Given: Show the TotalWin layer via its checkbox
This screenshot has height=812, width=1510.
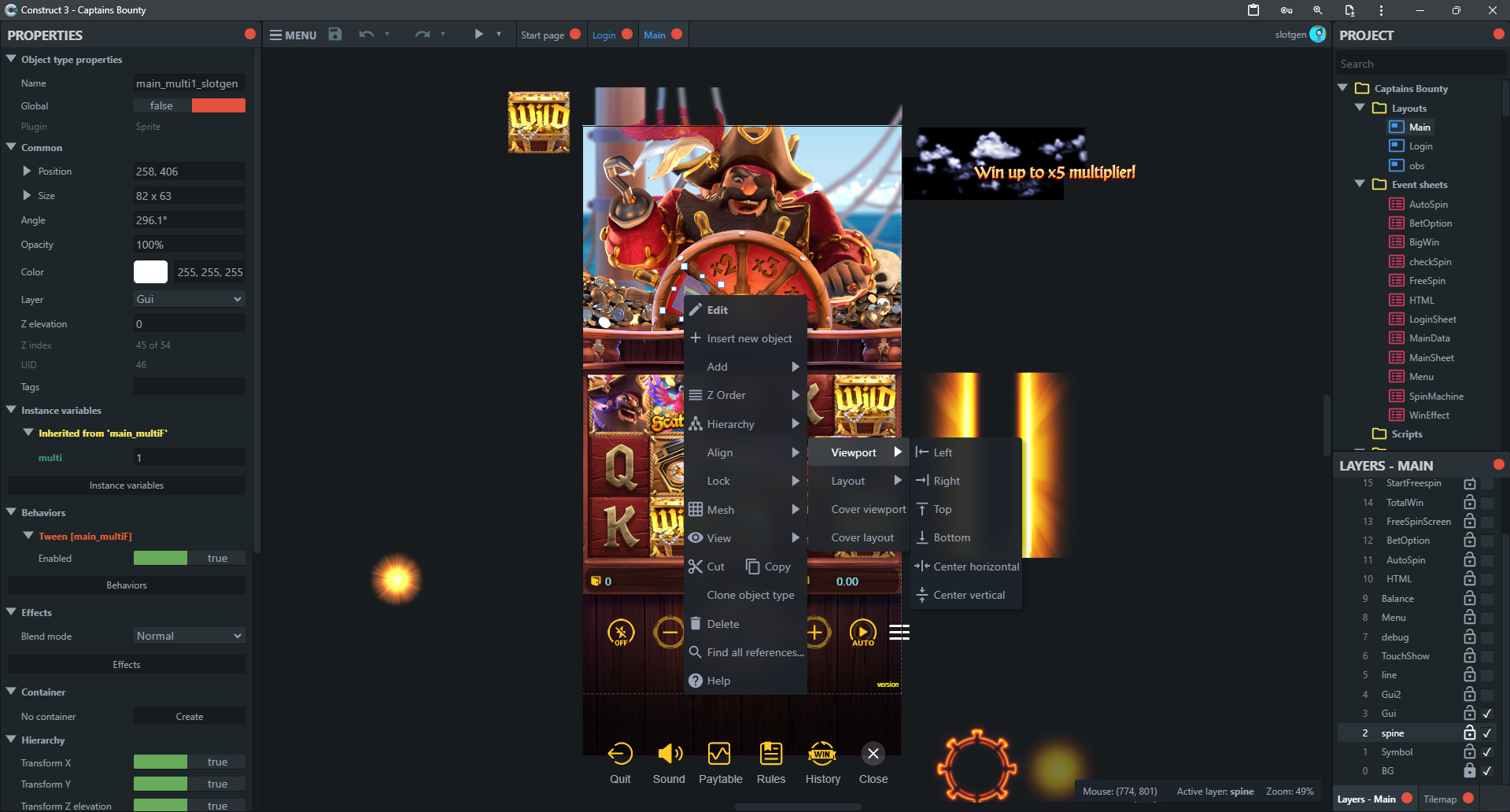Looking at the screenshot, I should (1487, 502).
